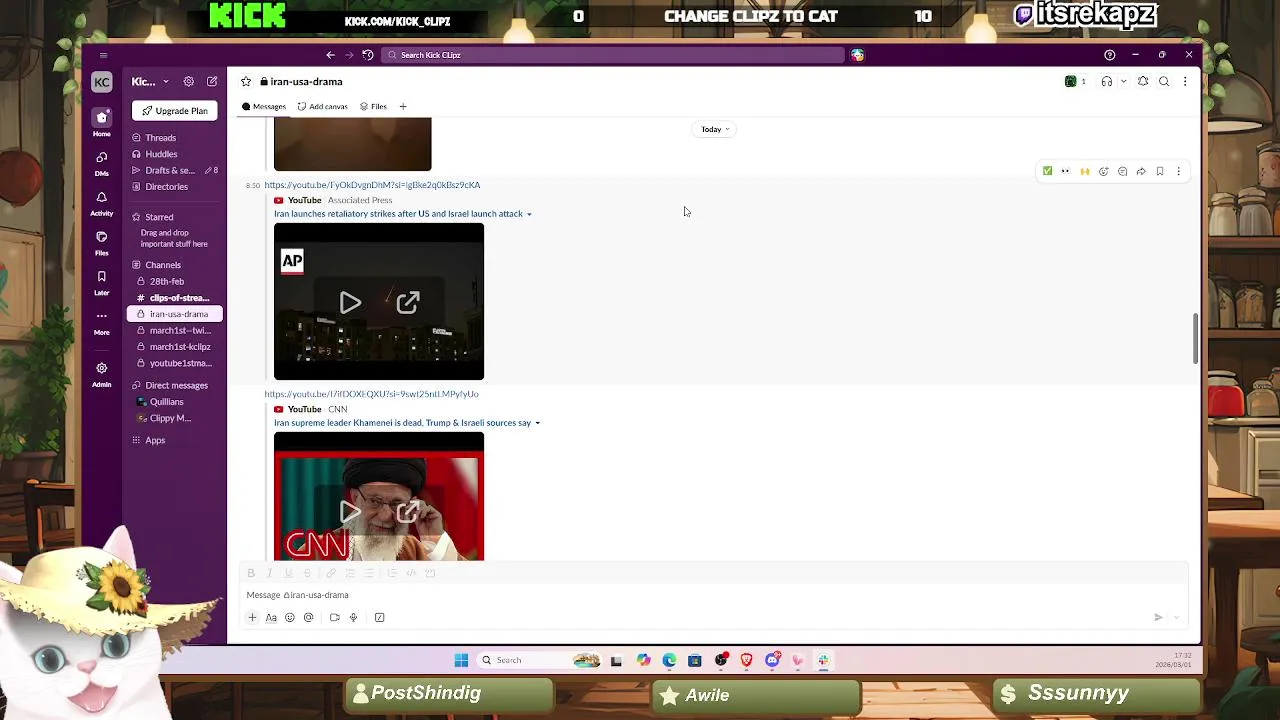Search within channel using magnifier icon
1280x720 pixels.
[1164, 82]
